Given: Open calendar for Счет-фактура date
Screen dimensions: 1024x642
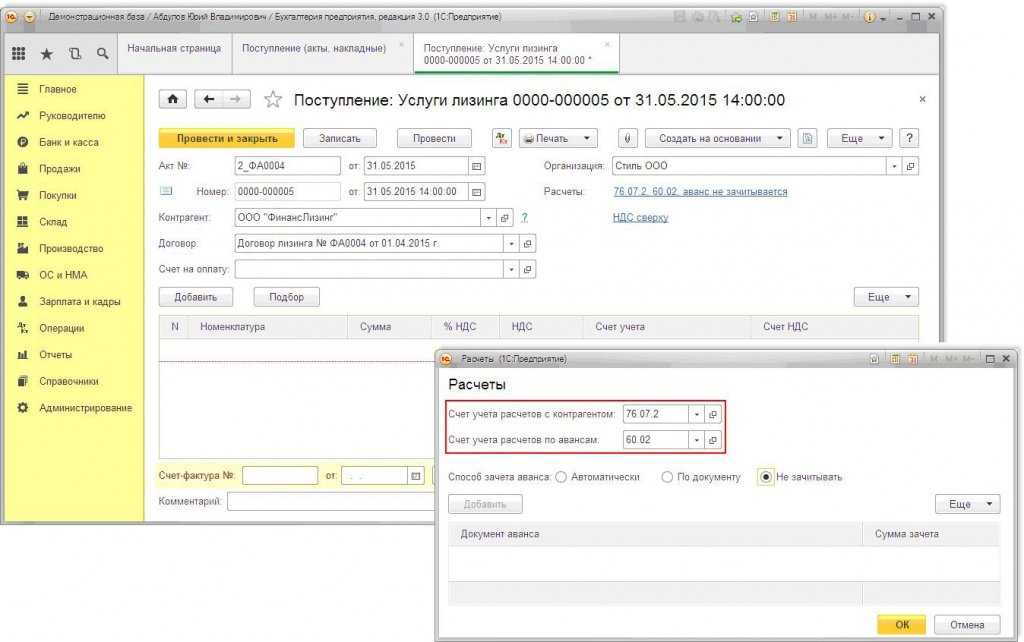Looking at the screenshot, I should (415, 476).
